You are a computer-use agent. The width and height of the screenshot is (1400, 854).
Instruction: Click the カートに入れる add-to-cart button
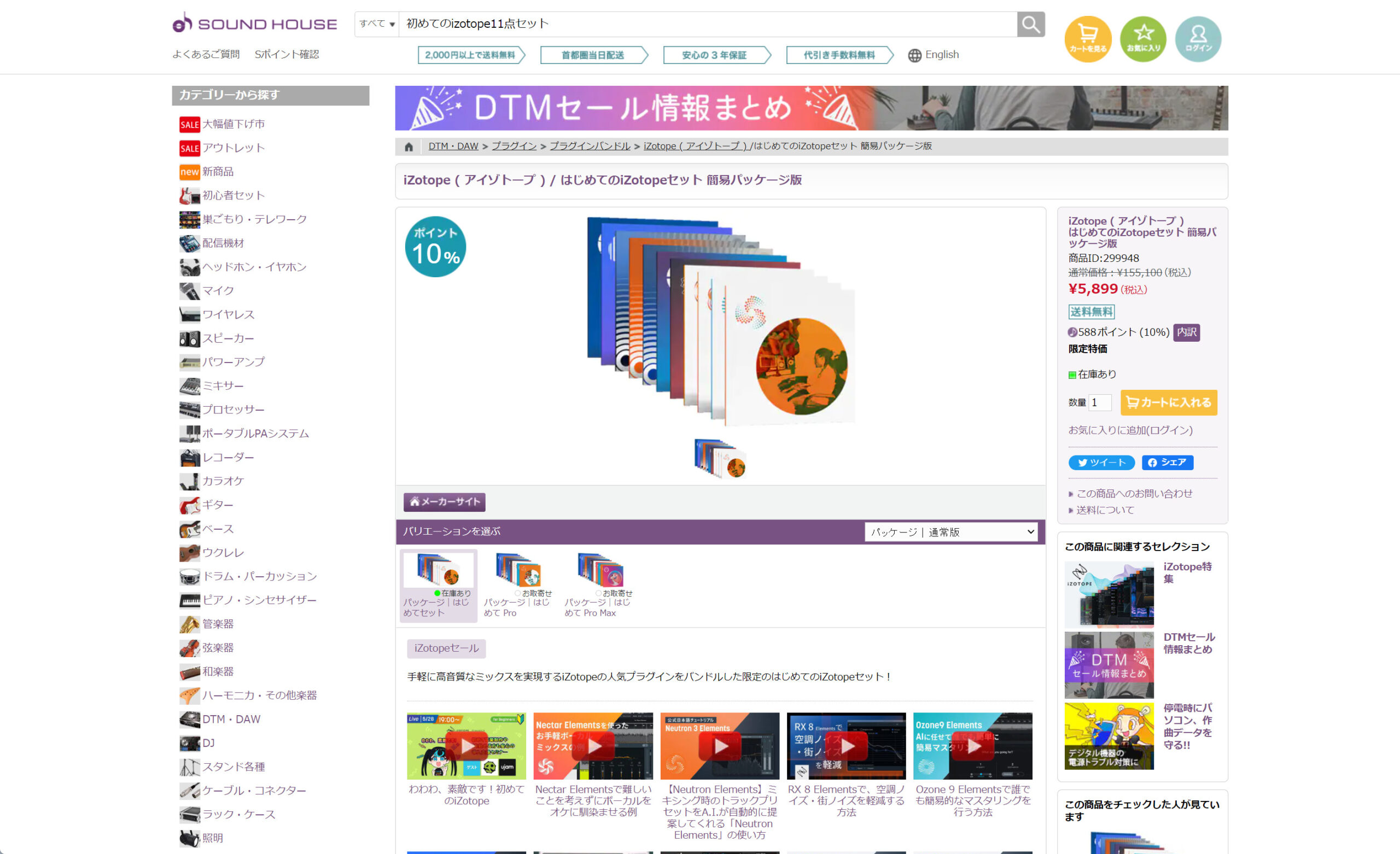click(x=1169, y=402)
